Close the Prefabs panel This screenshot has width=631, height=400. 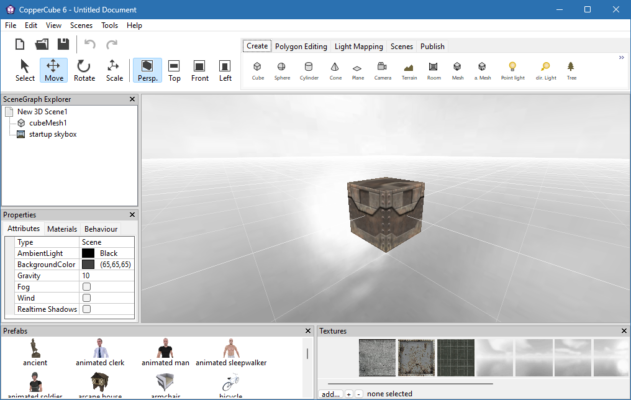[308, 331]
